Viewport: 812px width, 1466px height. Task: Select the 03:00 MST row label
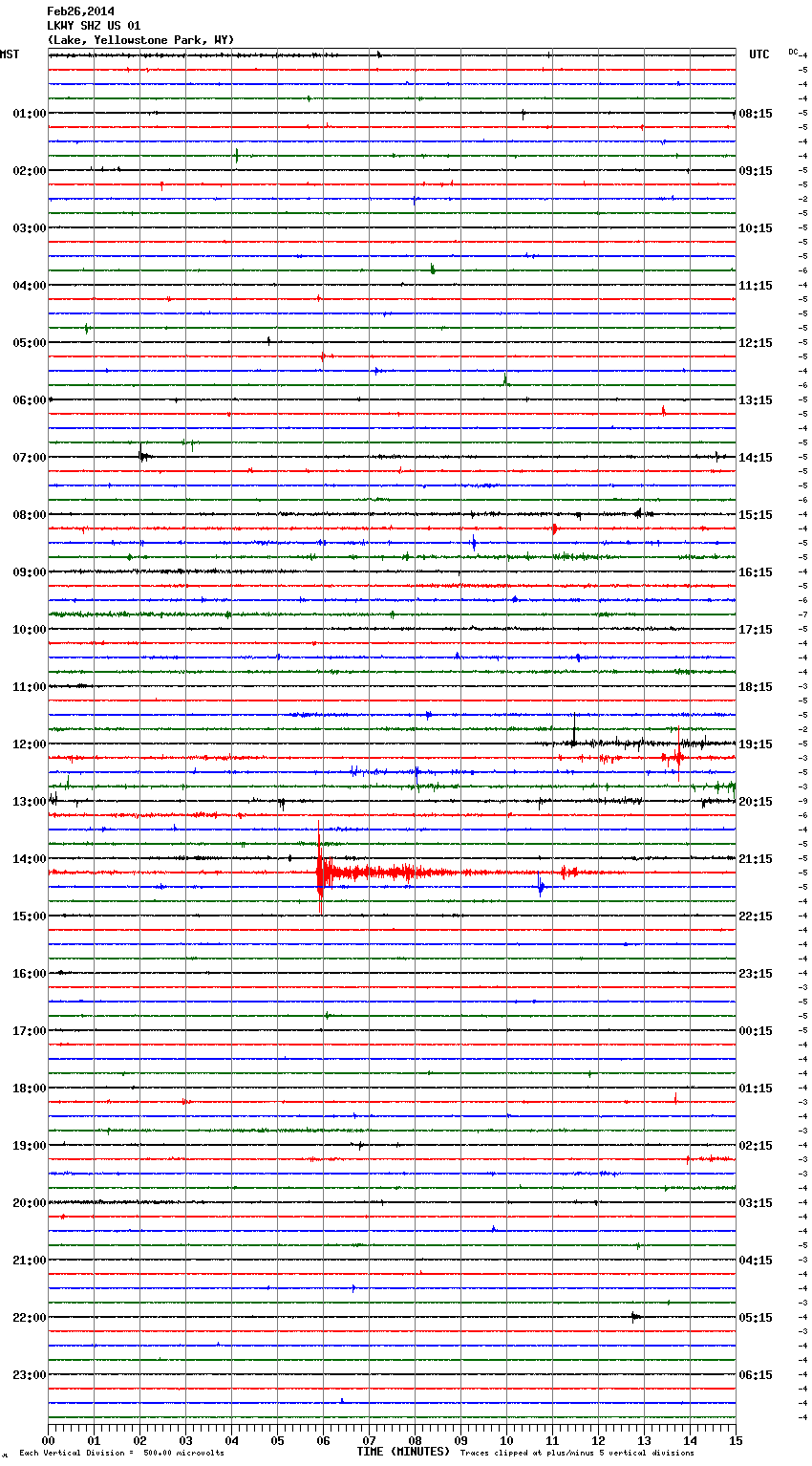(30, 228)
